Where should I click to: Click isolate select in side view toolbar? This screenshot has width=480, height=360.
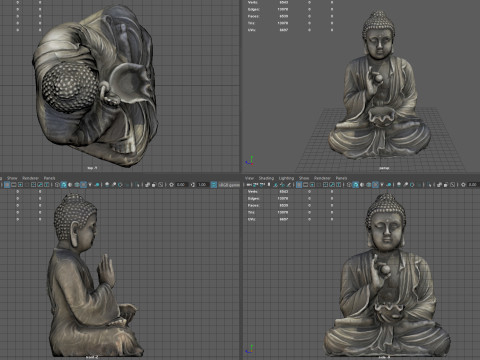point(137,185)
